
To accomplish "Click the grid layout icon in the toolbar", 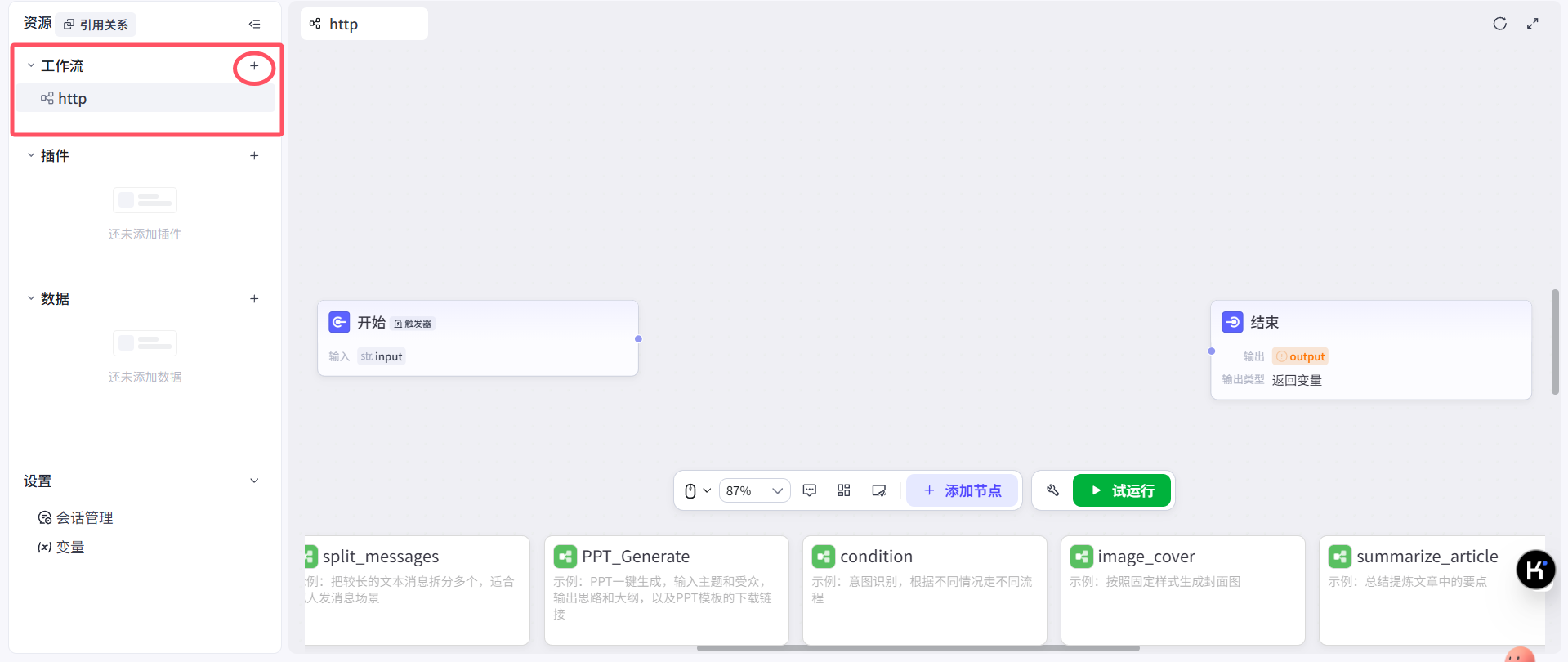I will [844, 490].
